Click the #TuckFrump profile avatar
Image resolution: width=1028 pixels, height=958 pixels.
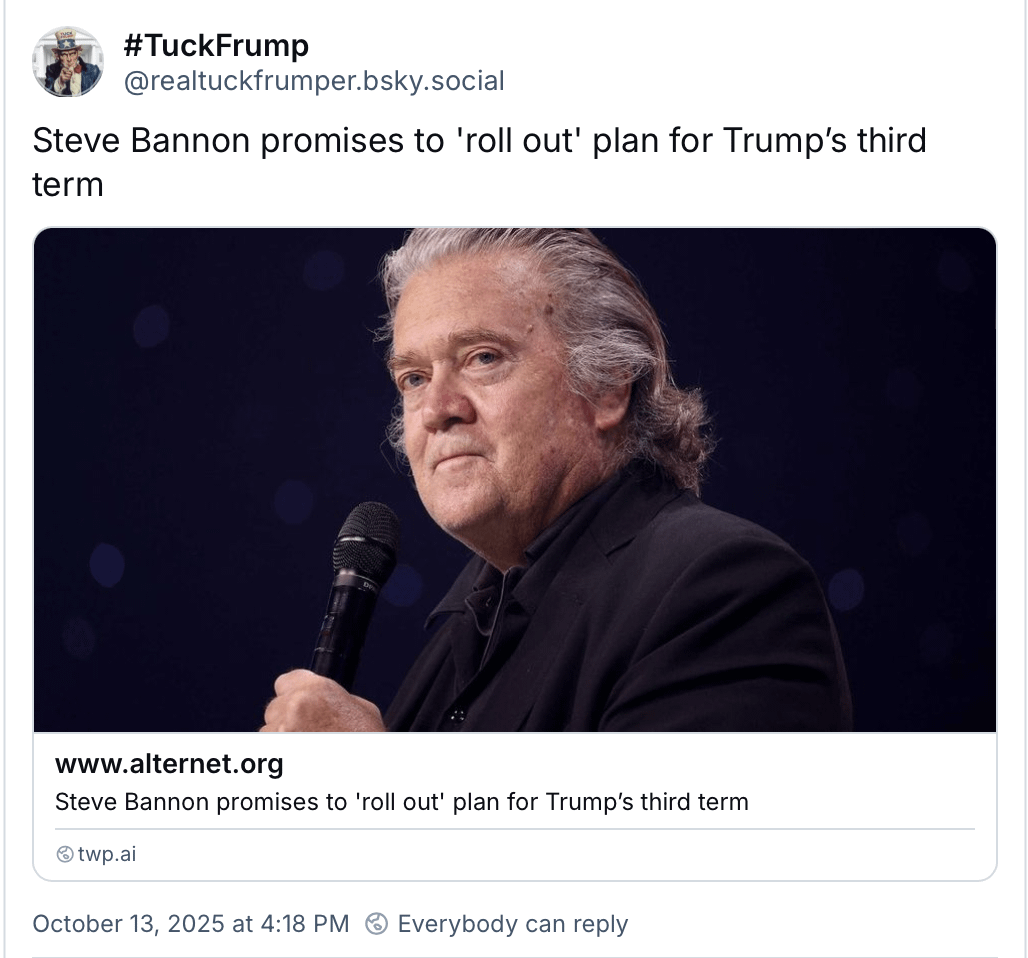pyautogui.click(x=68, y=62)
